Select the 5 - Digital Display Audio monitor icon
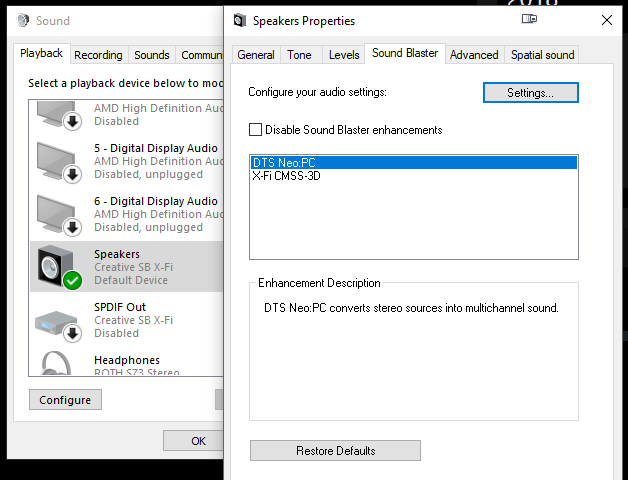Image resolution: width=628 pixels, height=480 pixels. (59, 163)
